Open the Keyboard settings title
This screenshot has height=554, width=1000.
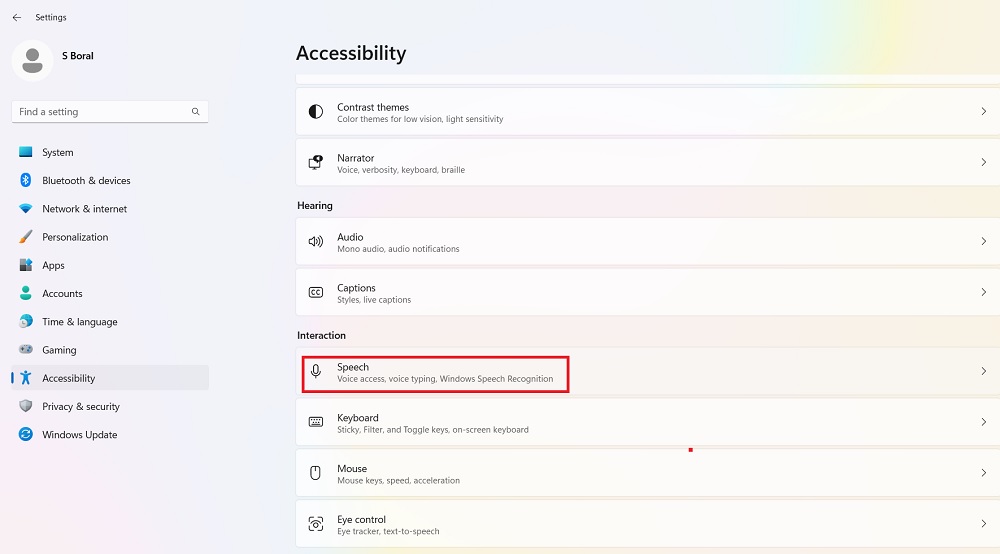tap(358, 418)
